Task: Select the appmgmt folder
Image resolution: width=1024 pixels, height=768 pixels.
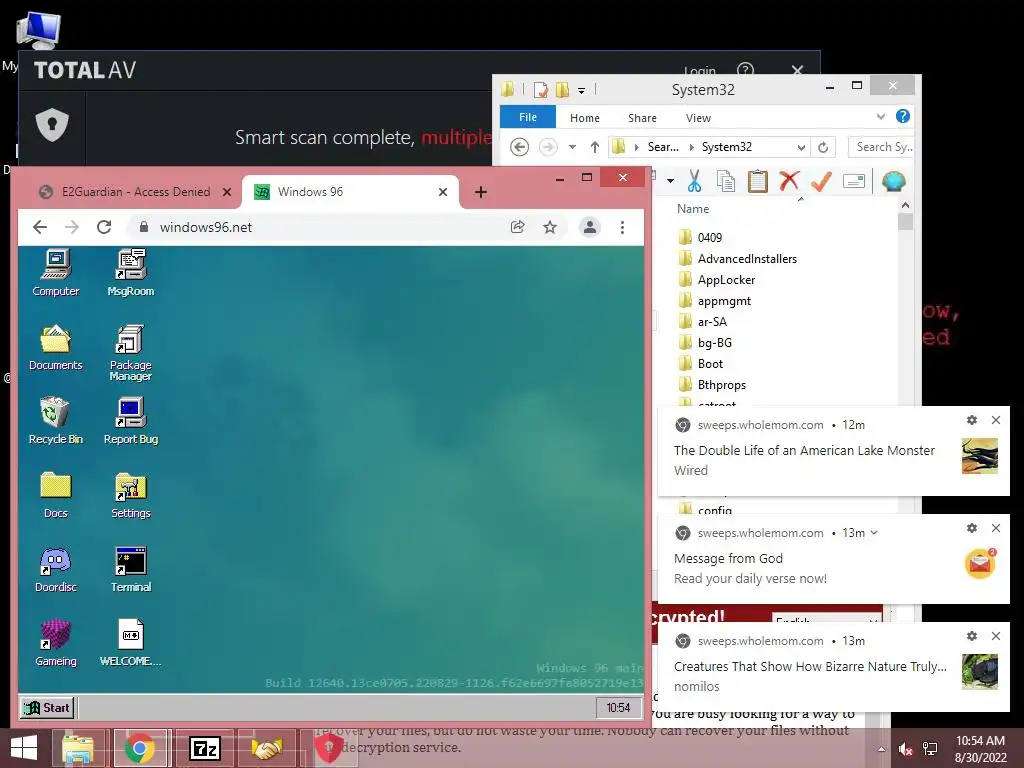Action: (715, 301)
